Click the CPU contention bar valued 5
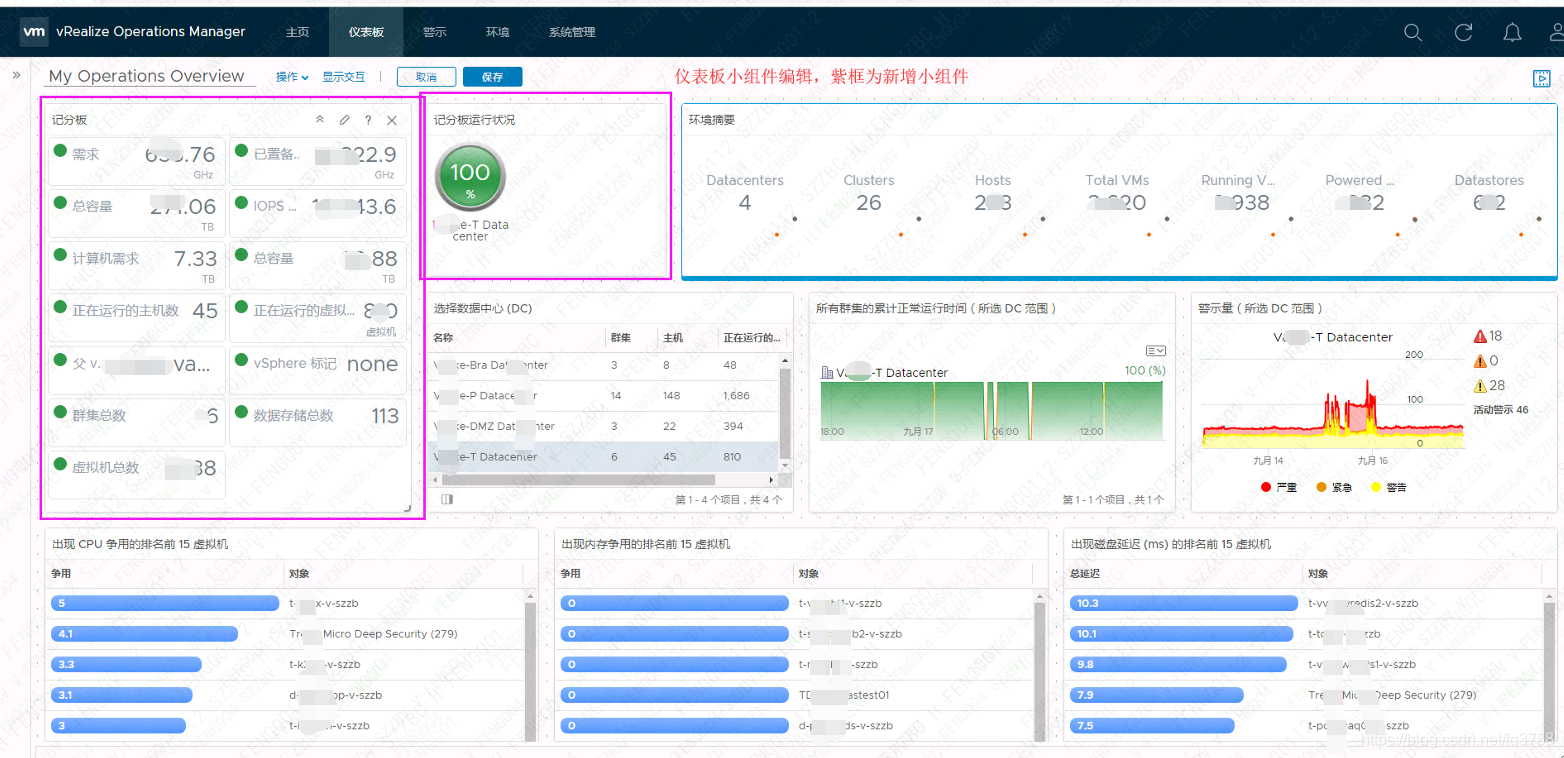Screen dimensions: 1564x758 pyautogui.click(x=165, y=603)
